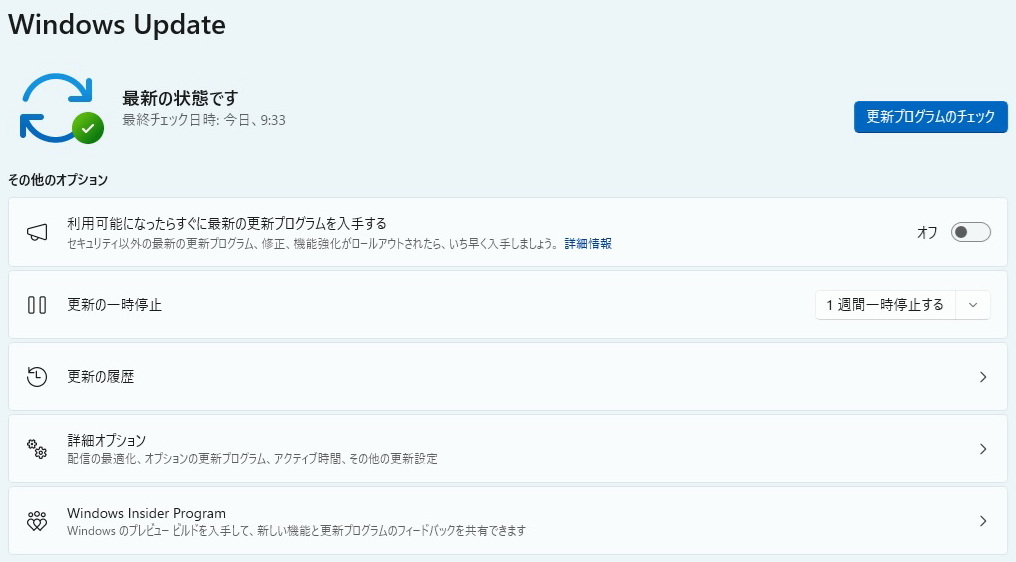Click the clock history icon for 更新の履歴
Screen dimensions: 1016x562
tap(37, 377)
